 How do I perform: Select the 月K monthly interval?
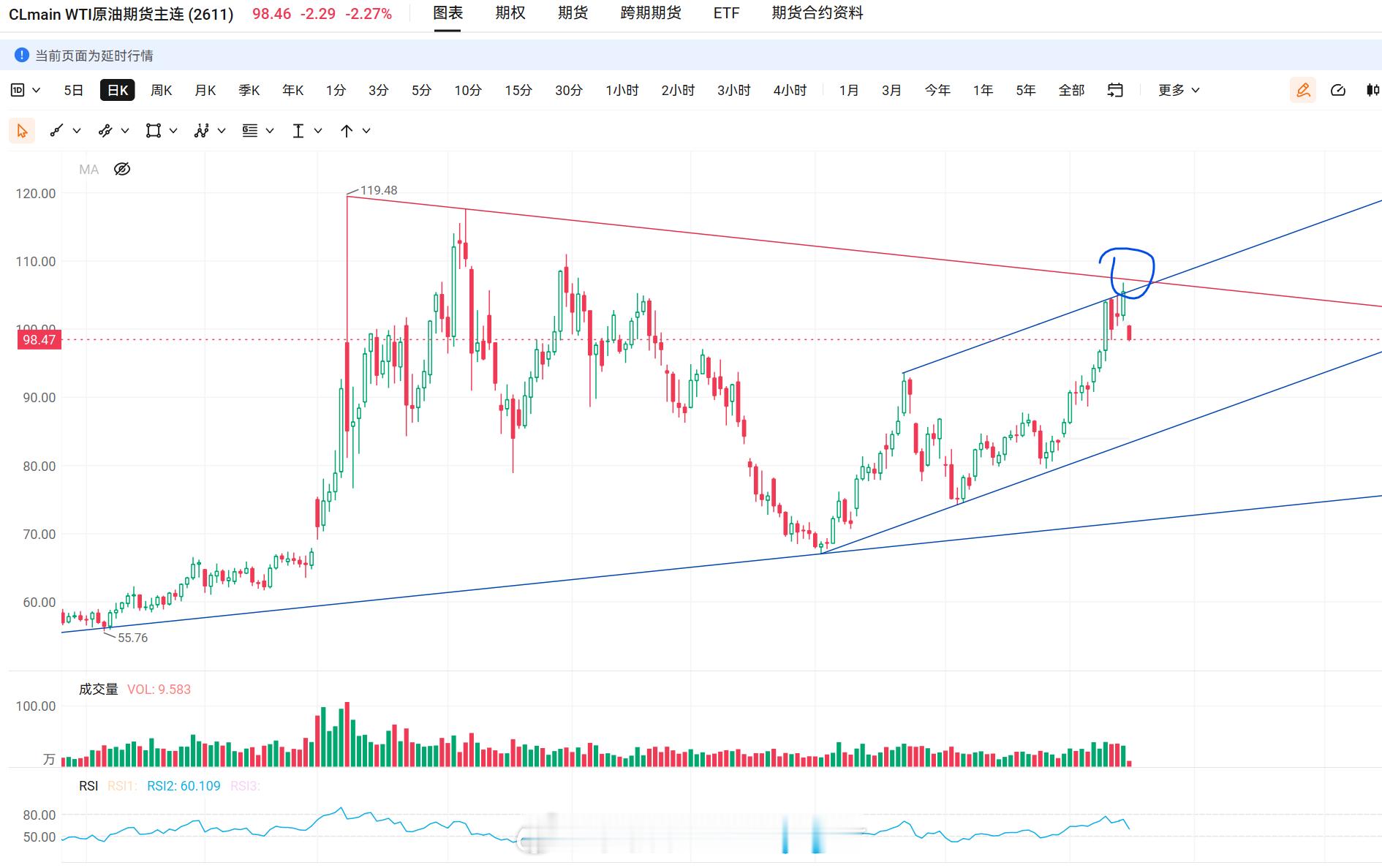(x=205, y=90)
